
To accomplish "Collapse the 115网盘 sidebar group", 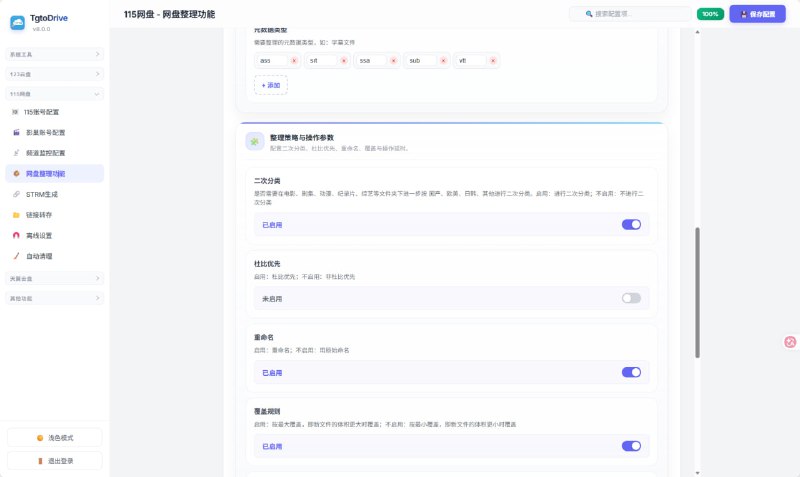I will (x=55, y=94).
